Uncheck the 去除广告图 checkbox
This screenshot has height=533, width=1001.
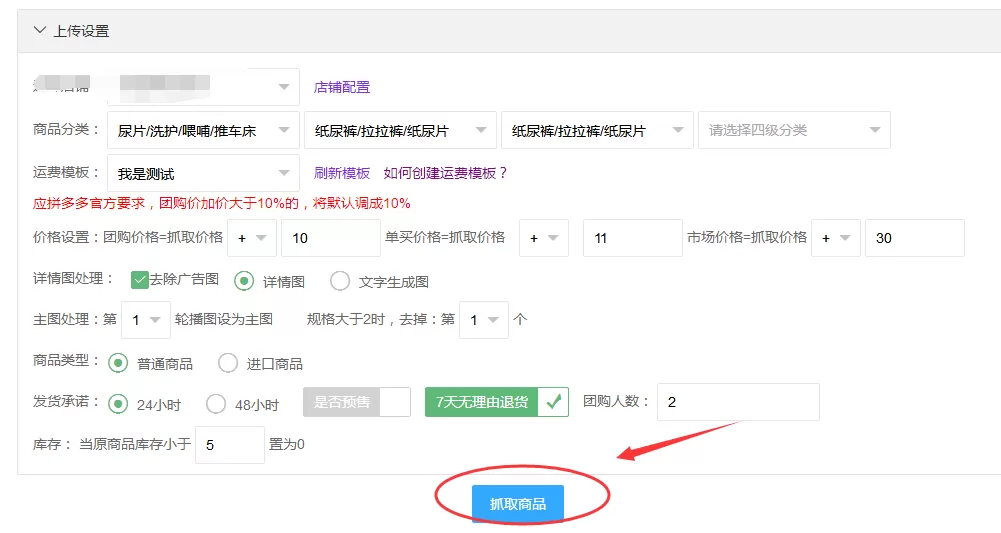(x=139, y=280)
